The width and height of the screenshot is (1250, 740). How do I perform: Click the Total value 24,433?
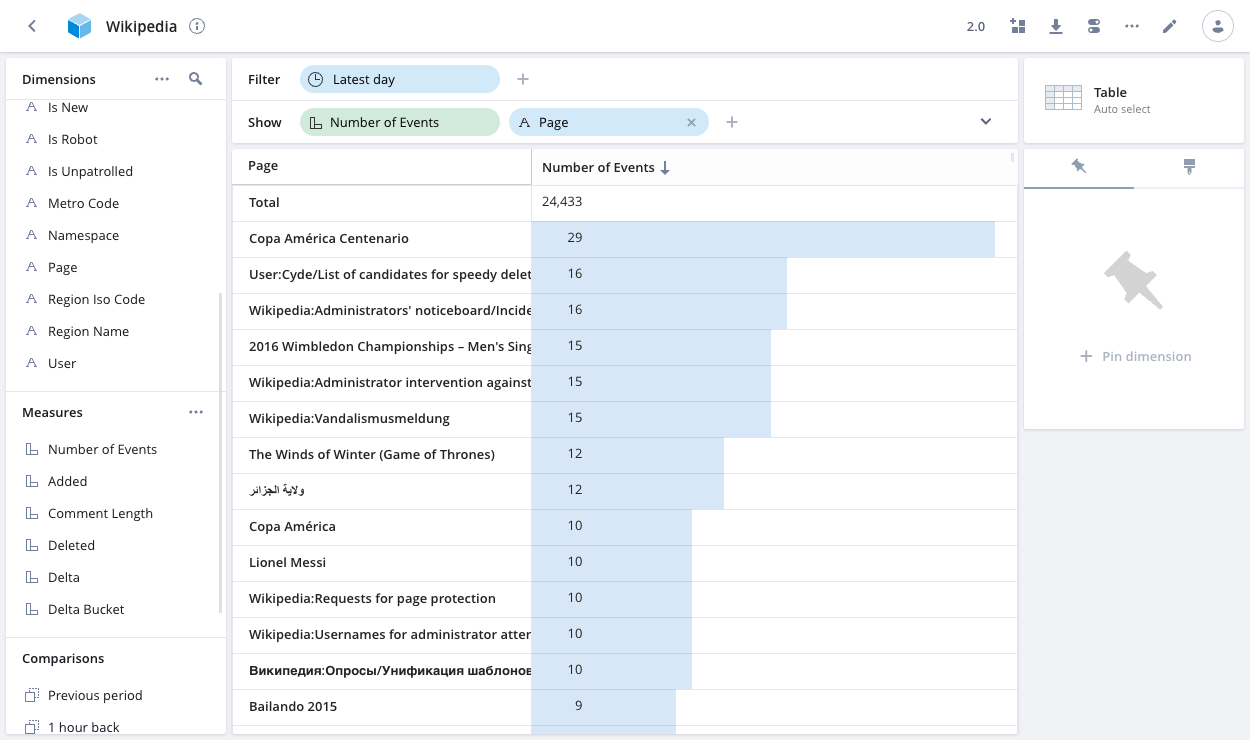pyautogui.click(x=562, y=202)
